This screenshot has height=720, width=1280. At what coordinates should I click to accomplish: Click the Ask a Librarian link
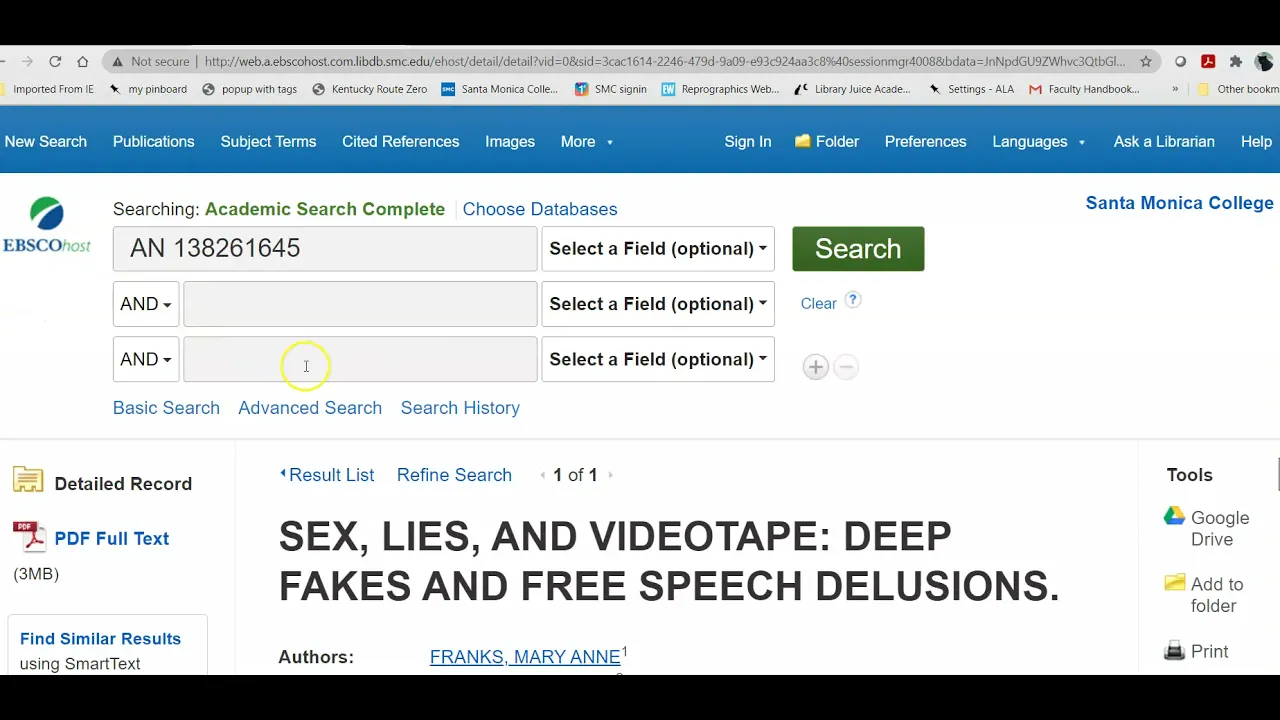(1164, 142)
